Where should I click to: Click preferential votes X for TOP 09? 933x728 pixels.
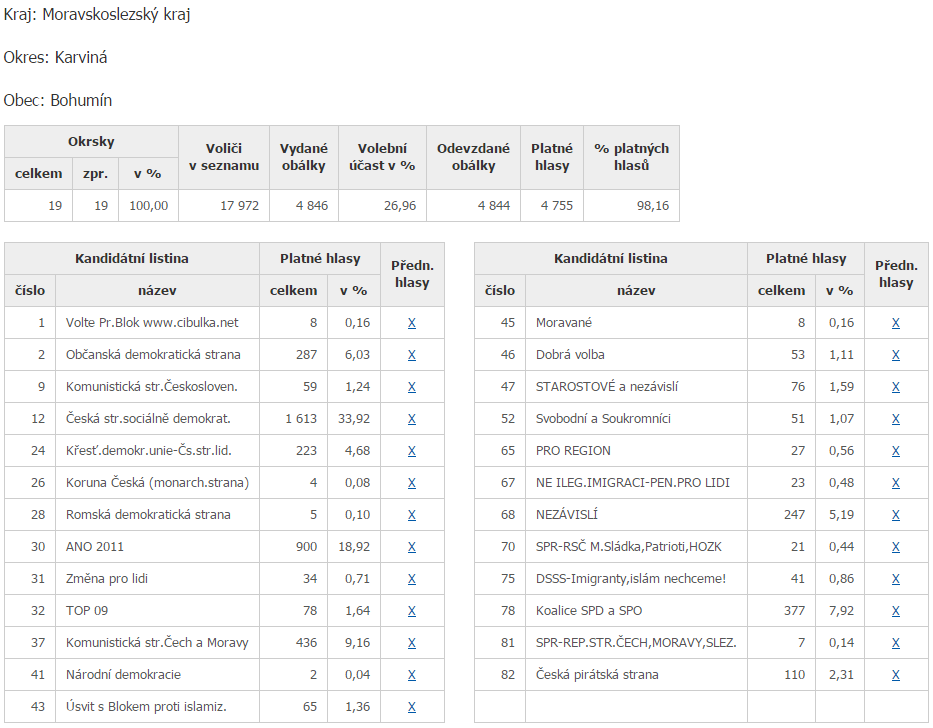[x=412, y=611]
